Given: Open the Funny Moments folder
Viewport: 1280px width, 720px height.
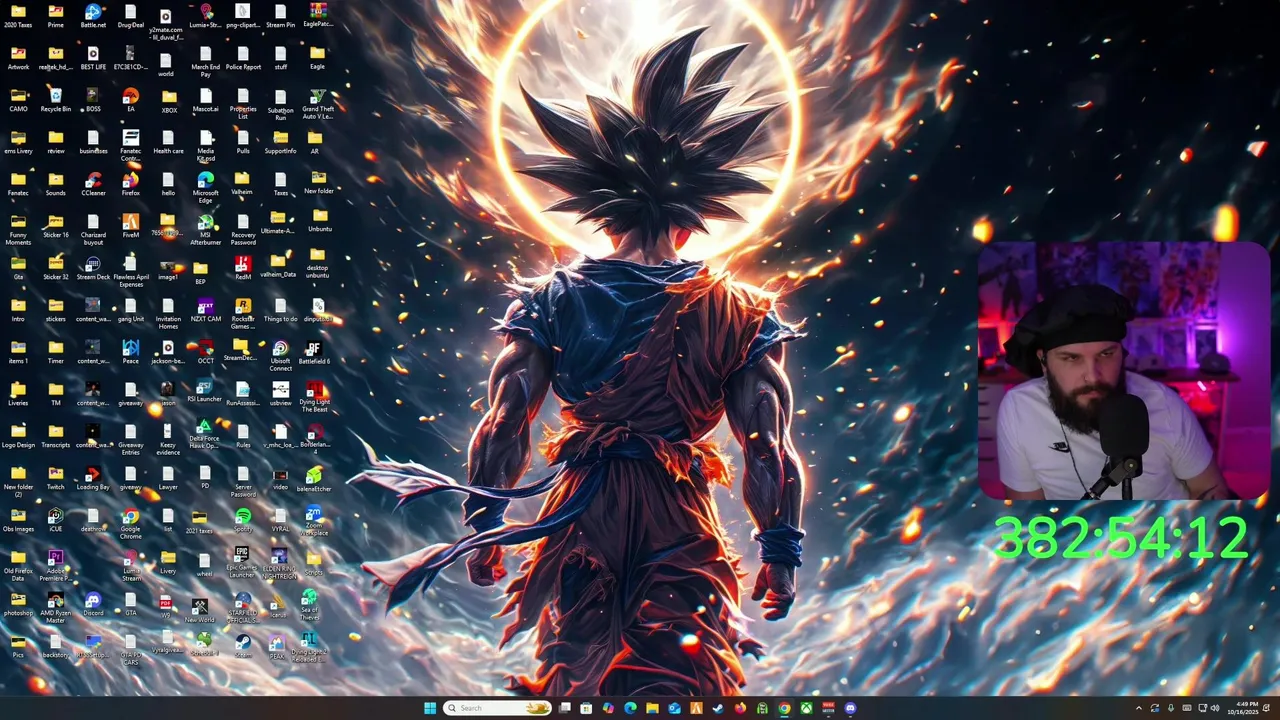Looking at the screenshot, I should tap(18, 229).
